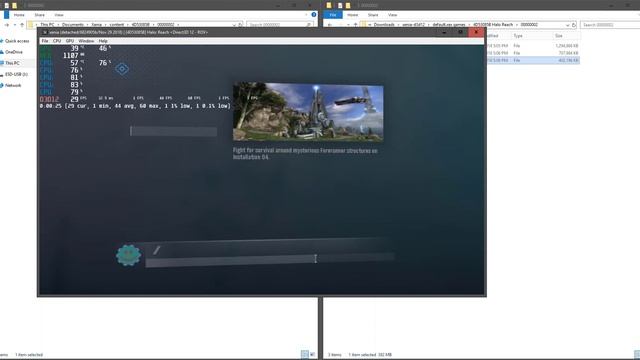Click the teal player emblem in the game
Screen dimensions: 640x360
point(128,255)
